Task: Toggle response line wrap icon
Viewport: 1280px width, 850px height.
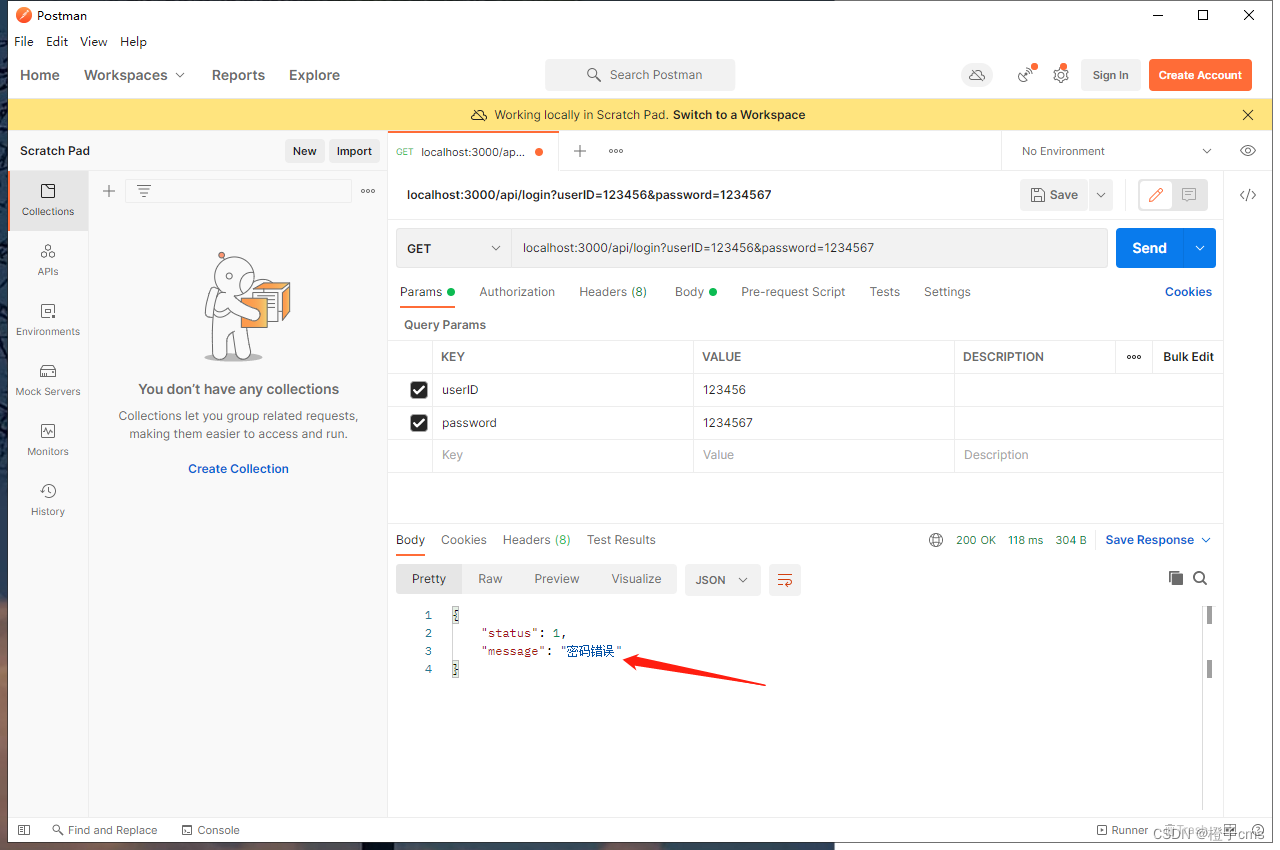Action: click(785, 580)
